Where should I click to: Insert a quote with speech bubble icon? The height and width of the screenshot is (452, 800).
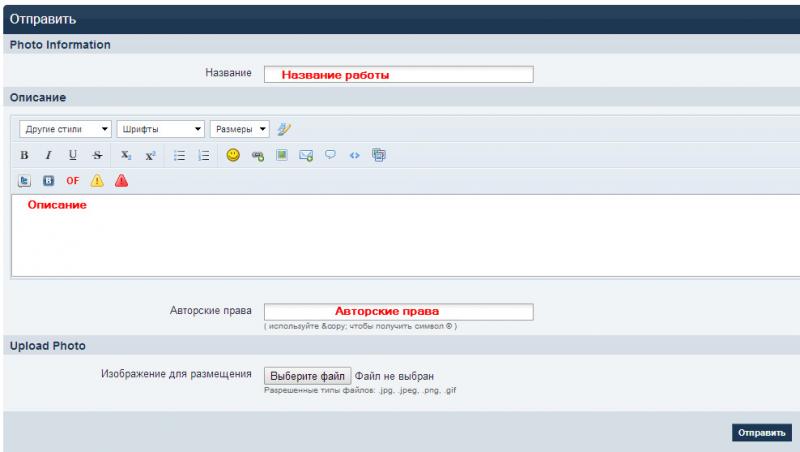click(x=330, y=155)
